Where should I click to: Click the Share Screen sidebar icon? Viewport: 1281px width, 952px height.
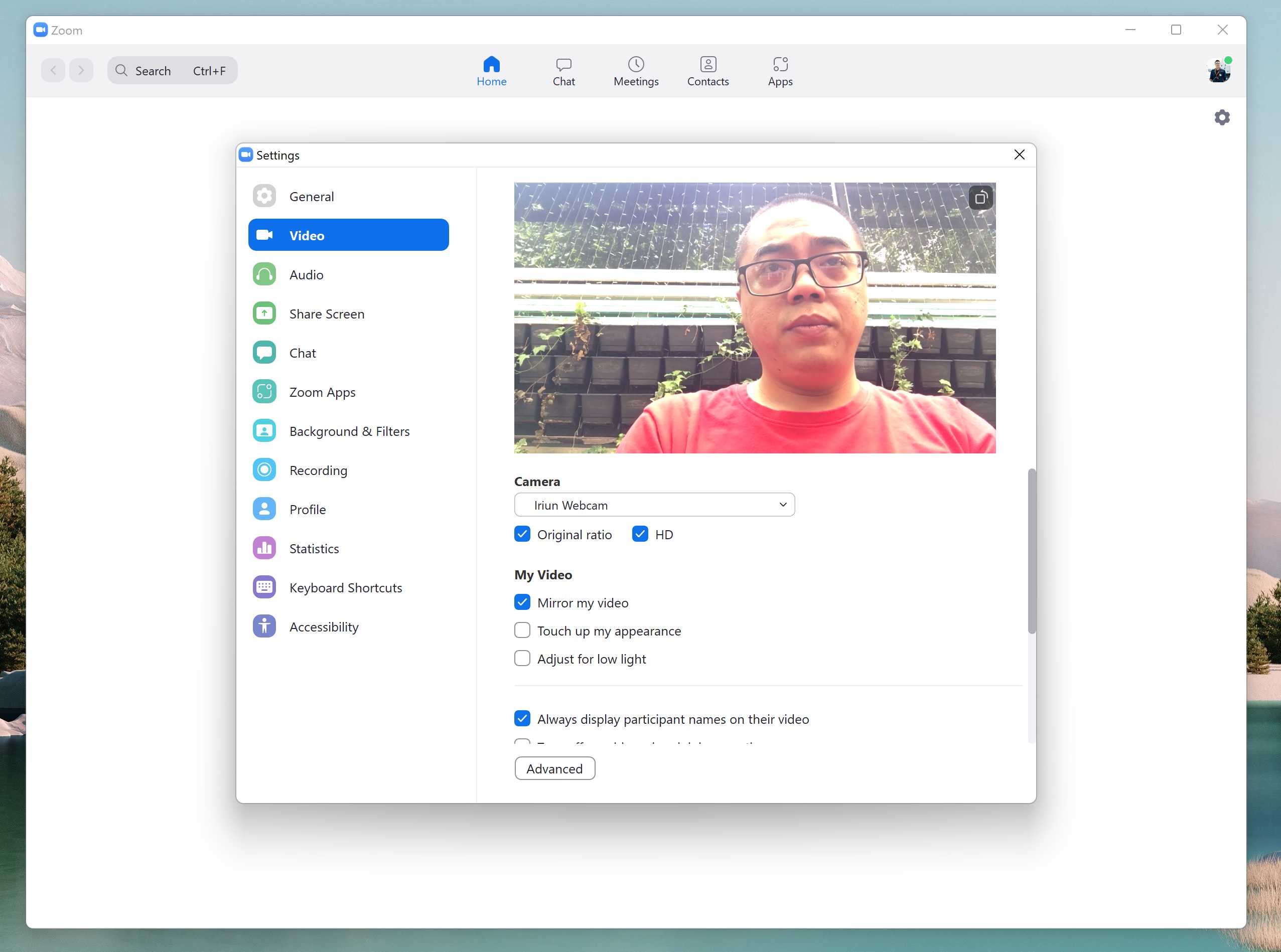pyautogui.click(x=264, y=313)
